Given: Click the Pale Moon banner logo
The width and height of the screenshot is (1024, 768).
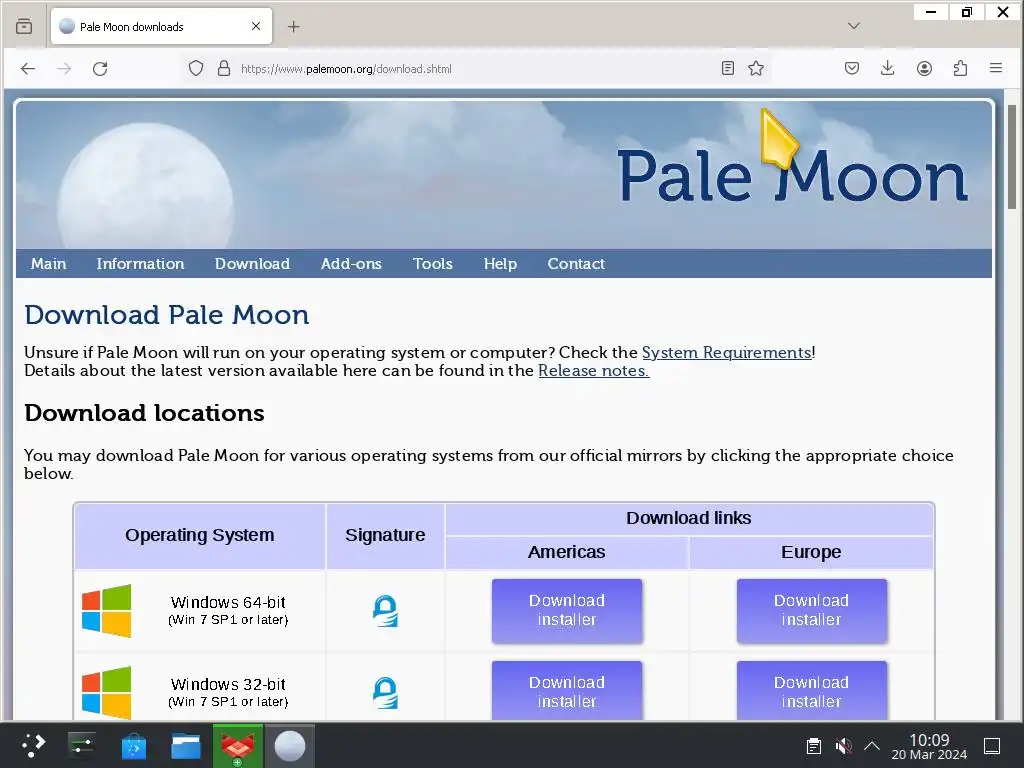Looking at the screenshot, I should [x=792, y=175].
